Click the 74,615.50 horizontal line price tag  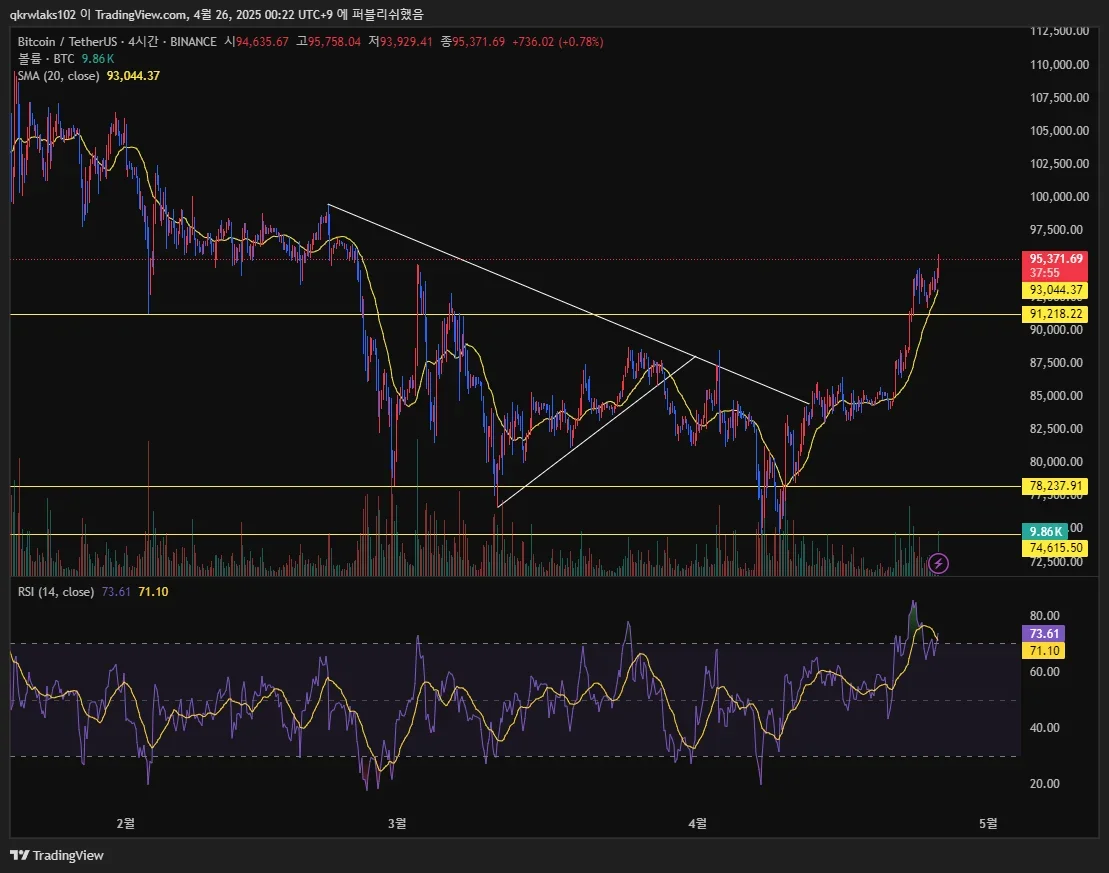[1055, 548]
